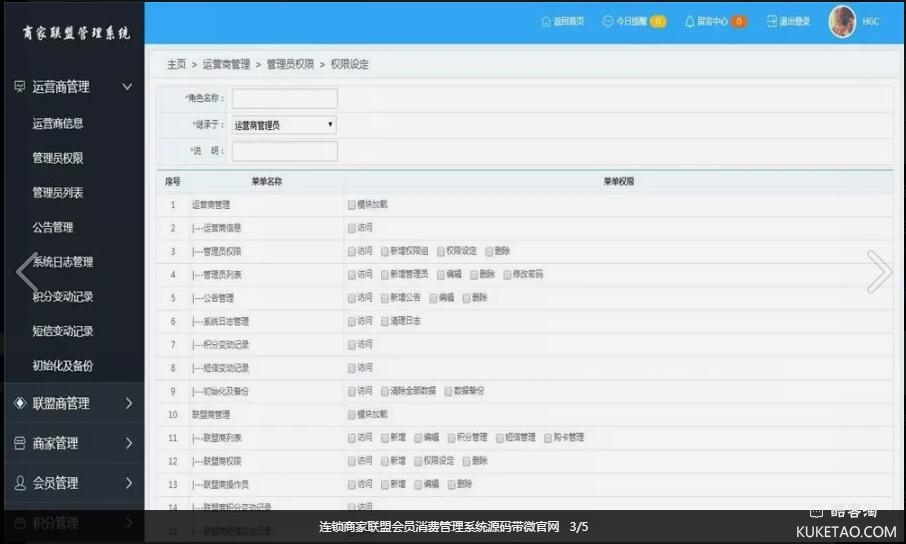906x544 pixels.
Task: Click the home icon beside 返回首页
Action: [x=546, y=22]
